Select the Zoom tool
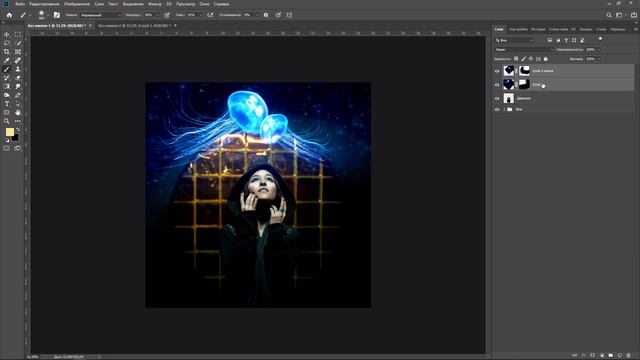640x360 pixels. [7, 121]
